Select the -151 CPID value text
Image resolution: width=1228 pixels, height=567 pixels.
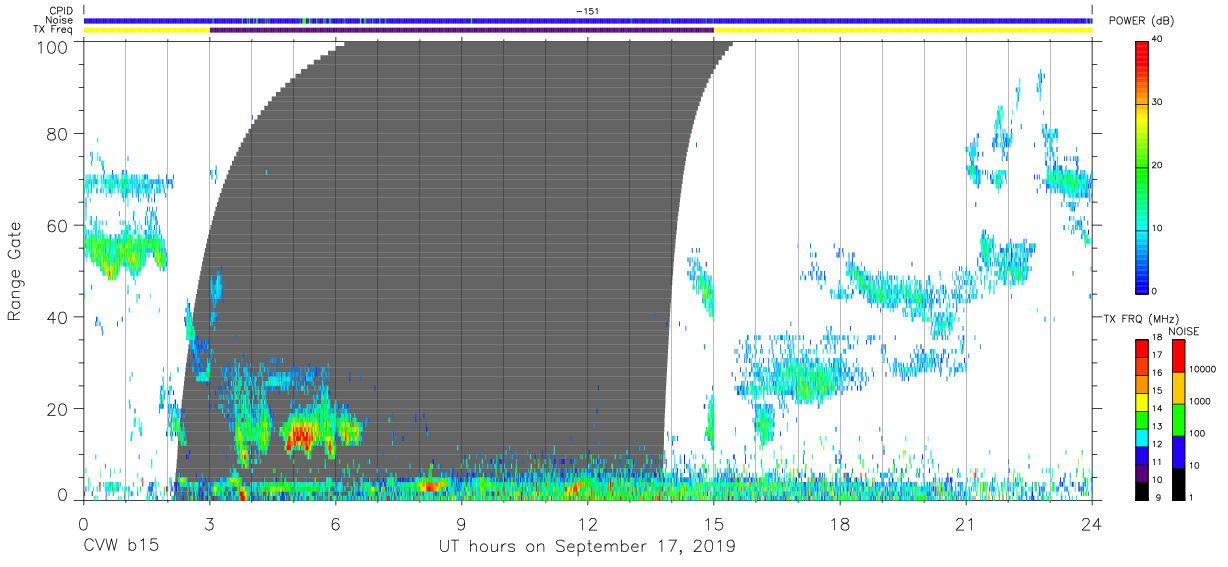587,11
